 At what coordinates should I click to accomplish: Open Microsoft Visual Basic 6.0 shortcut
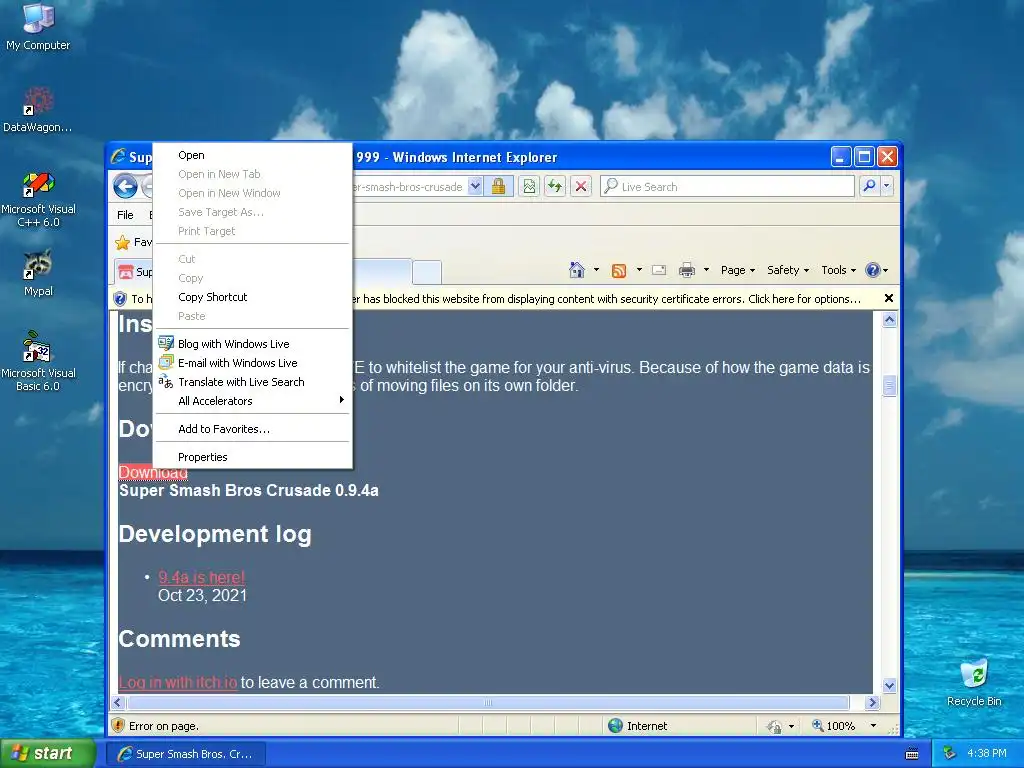[x=38, y=361]
